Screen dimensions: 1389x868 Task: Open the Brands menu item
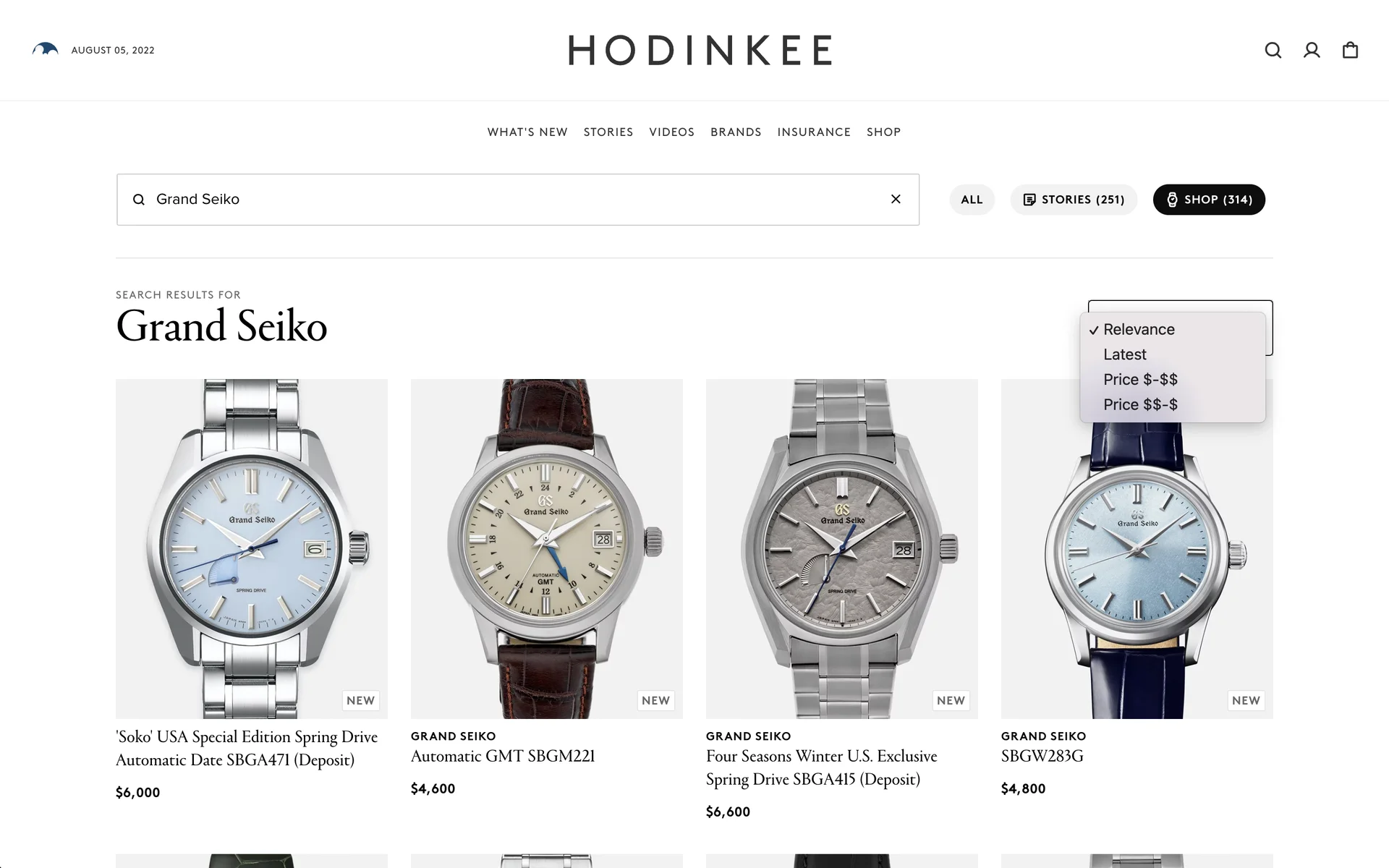coord(736,132)
